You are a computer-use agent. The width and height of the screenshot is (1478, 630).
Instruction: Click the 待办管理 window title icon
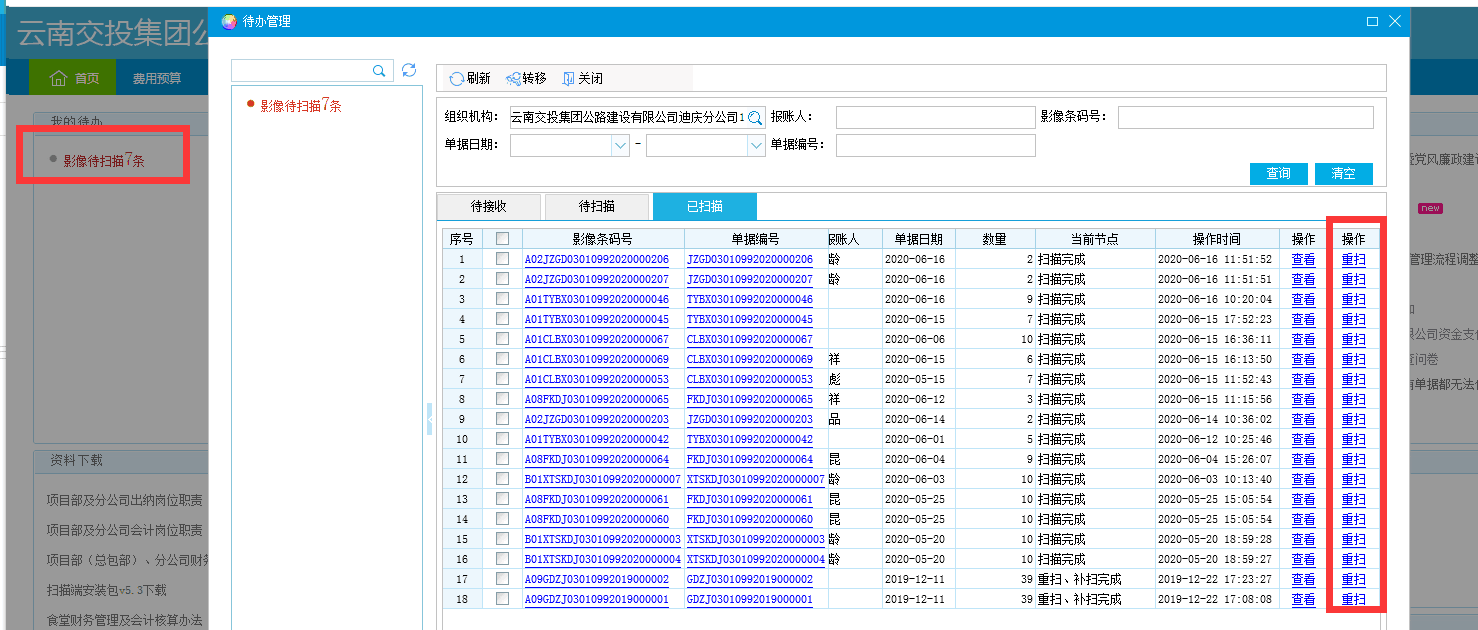(x=229, y=21)
